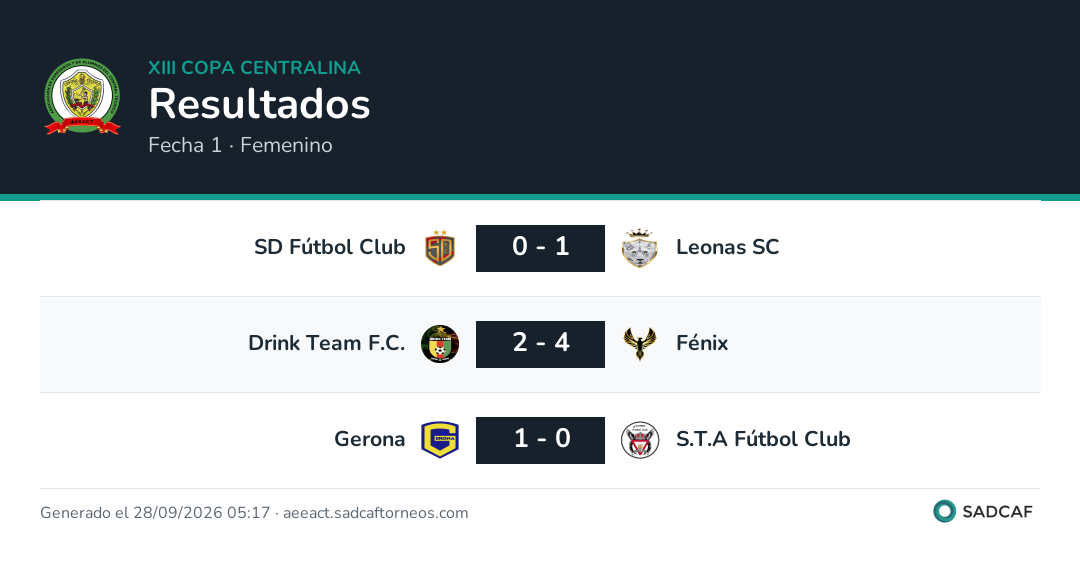
Task: Click the 2 - 4 score box
Action: click(541, 344)
